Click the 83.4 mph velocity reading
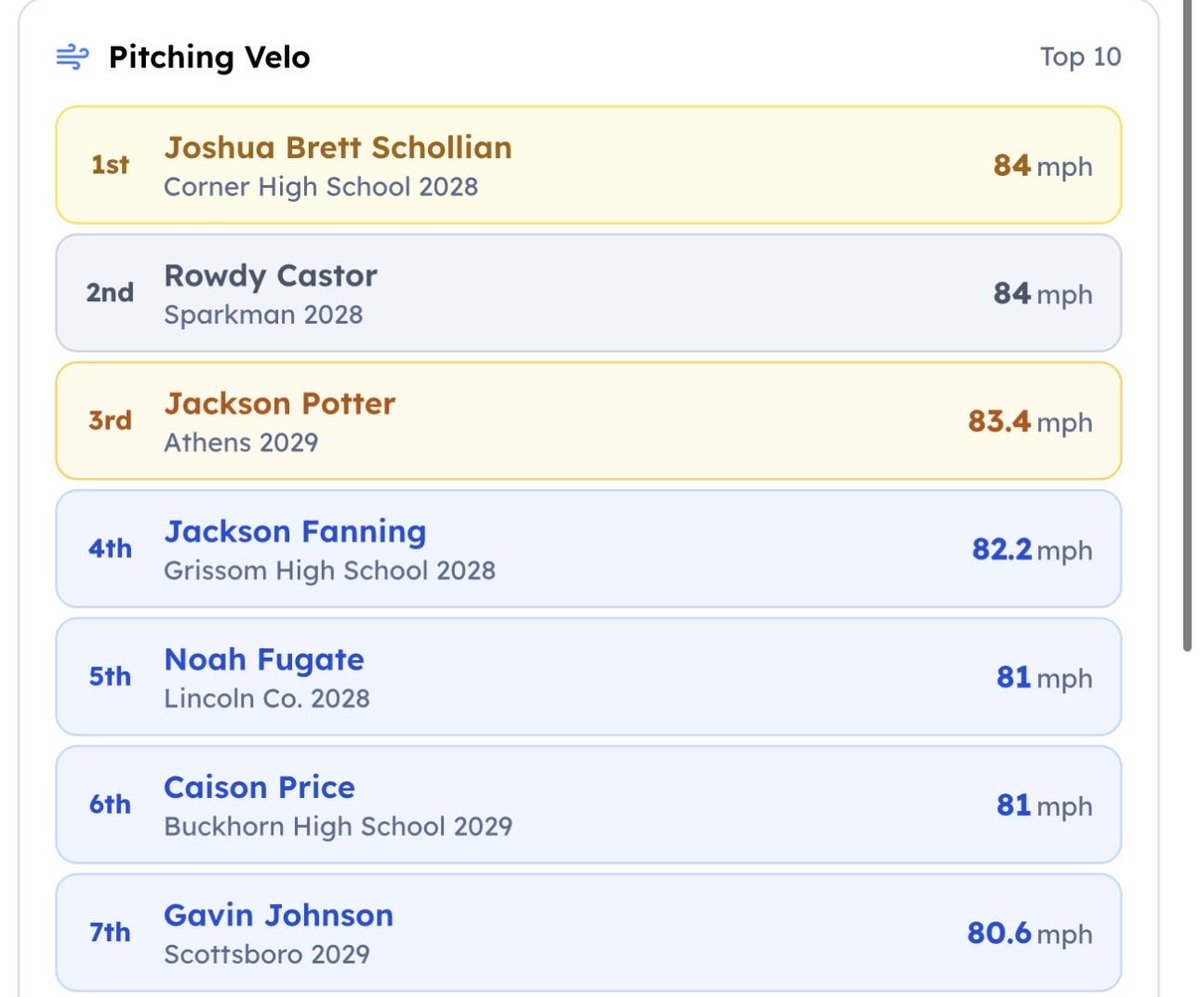The height and width of the screenshot is (997, 1200). (1030, 421)
